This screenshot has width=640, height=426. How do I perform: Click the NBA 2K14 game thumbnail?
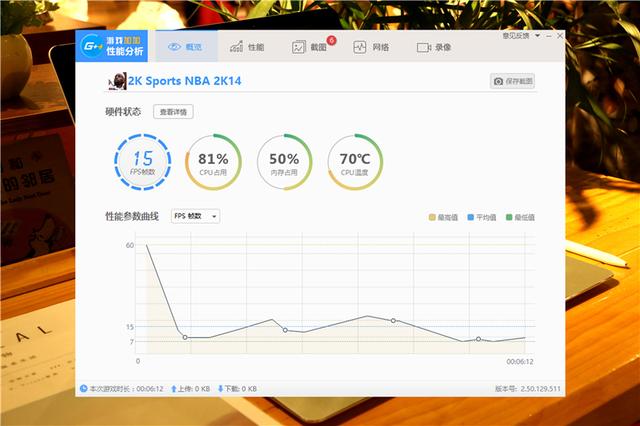117,81
